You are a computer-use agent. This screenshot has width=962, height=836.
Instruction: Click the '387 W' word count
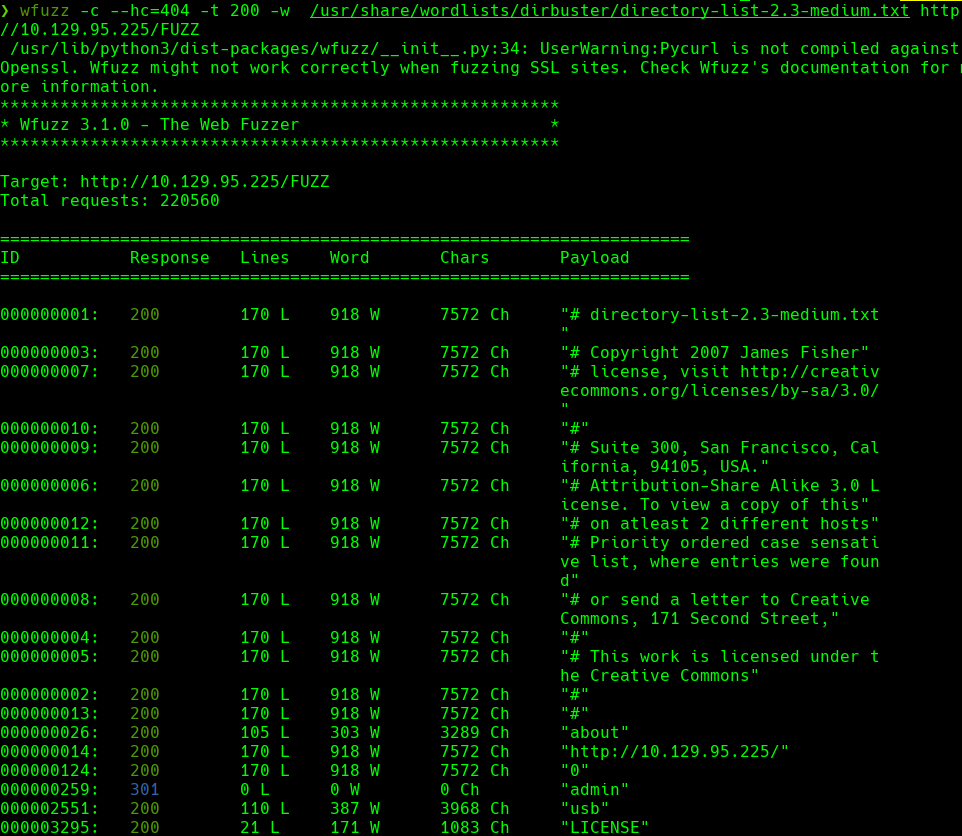click(355, 808)
